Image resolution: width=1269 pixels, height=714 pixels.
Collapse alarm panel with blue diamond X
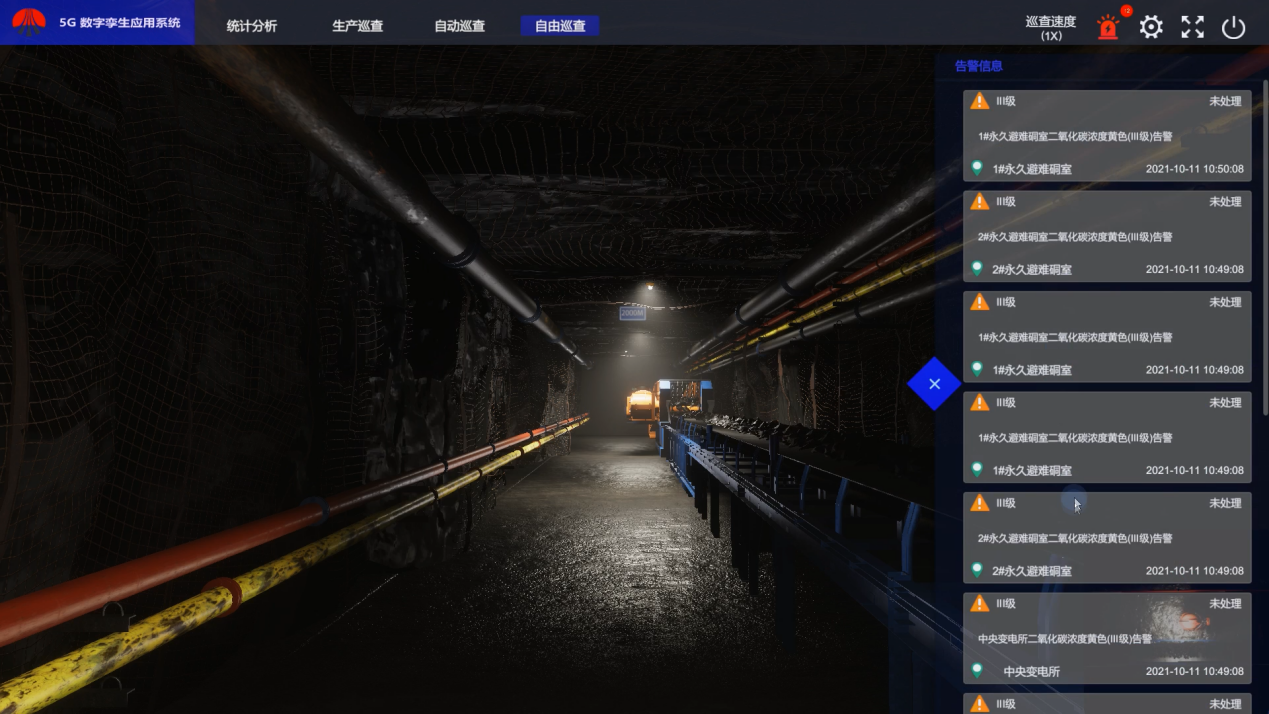click(x=934, y=384)
